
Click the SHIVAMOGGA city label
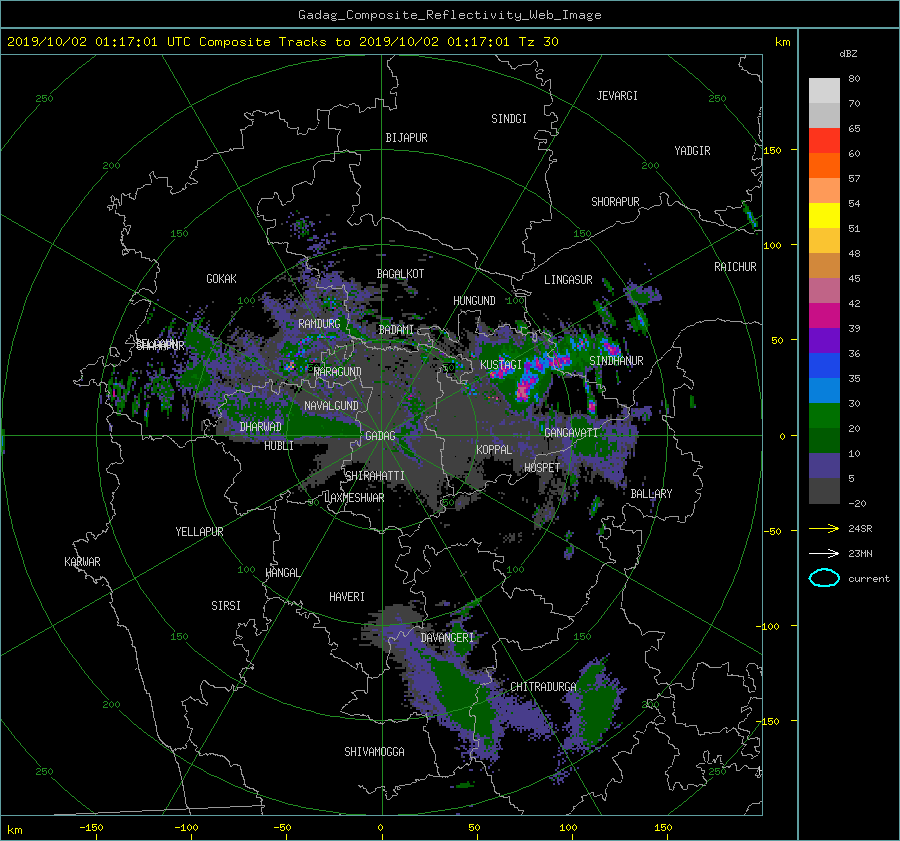[374, 751]
